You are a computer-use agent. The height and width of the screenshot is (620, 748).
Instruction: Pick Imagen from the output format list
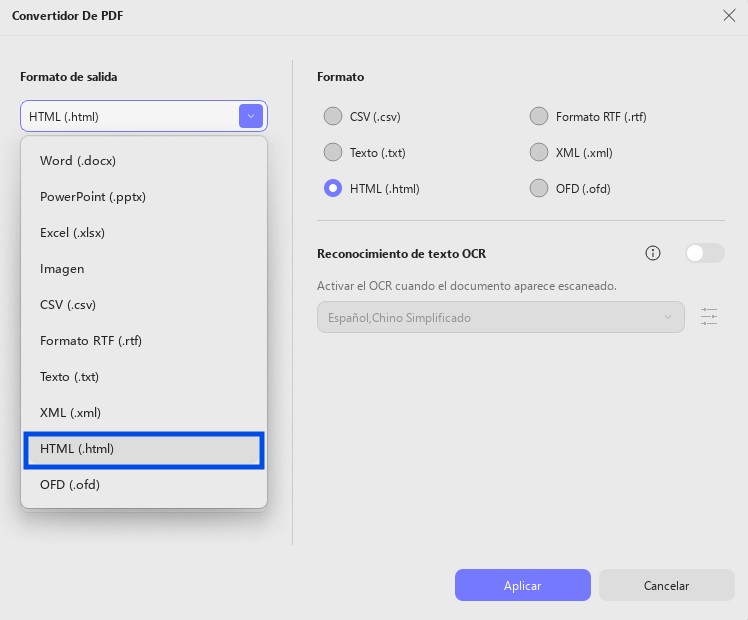[144, 269]
